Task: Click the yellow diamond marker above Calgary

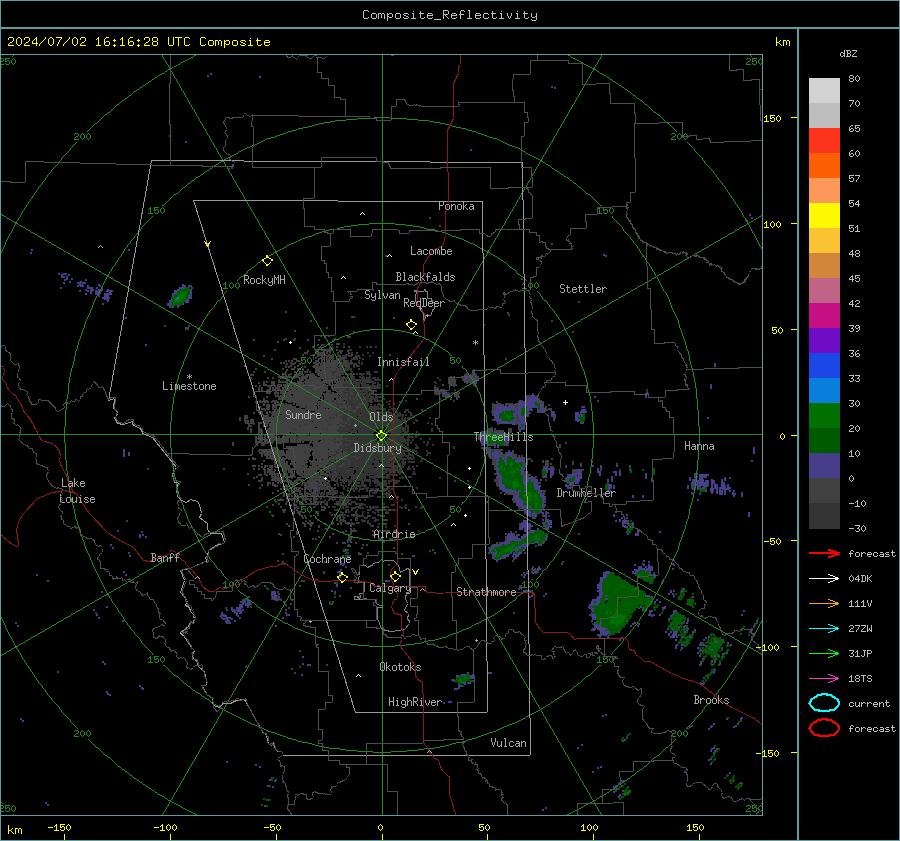Action: (x=395, y=576)
